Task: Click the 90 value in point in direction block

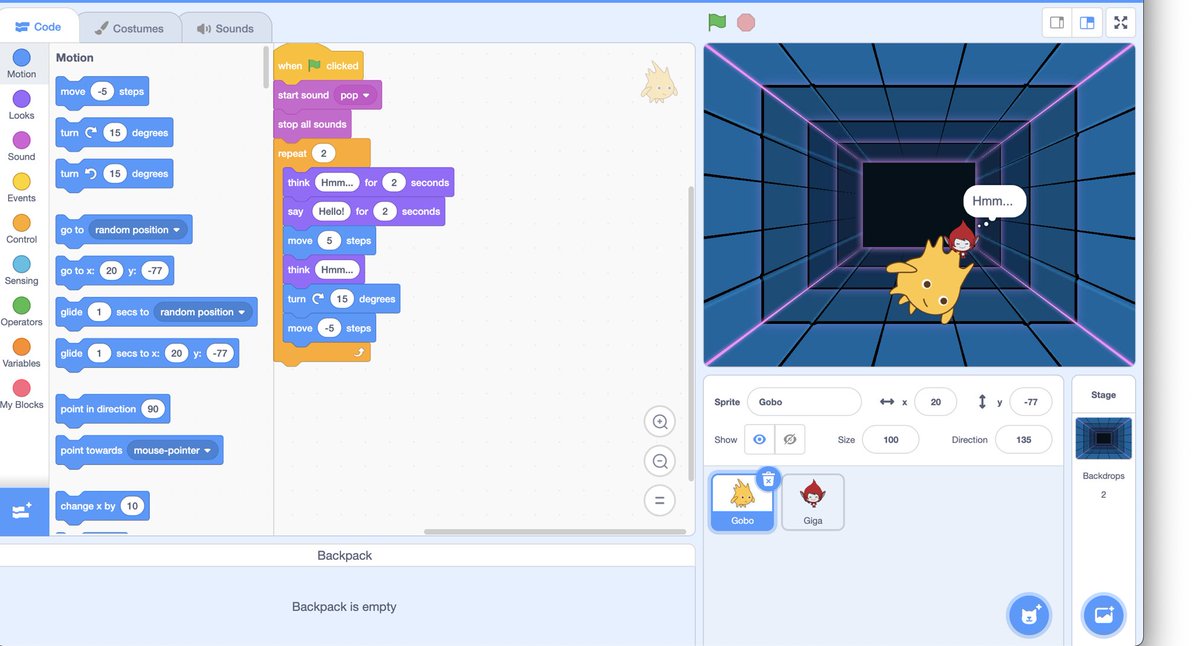Action: pyautogui.click(x=153, y=409)
